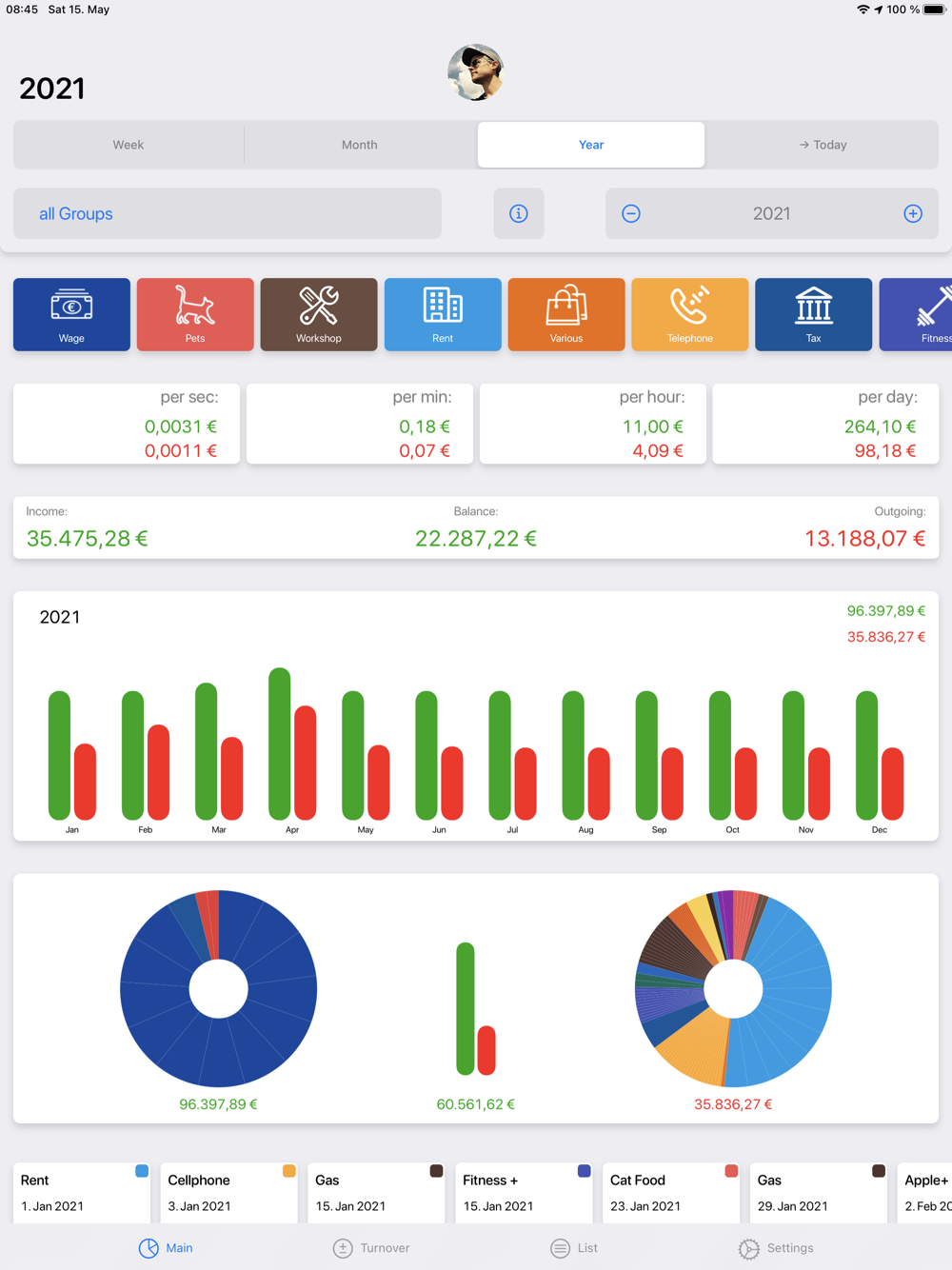Open the Cat Food entry card
952x1270 pixels.
672,1193
